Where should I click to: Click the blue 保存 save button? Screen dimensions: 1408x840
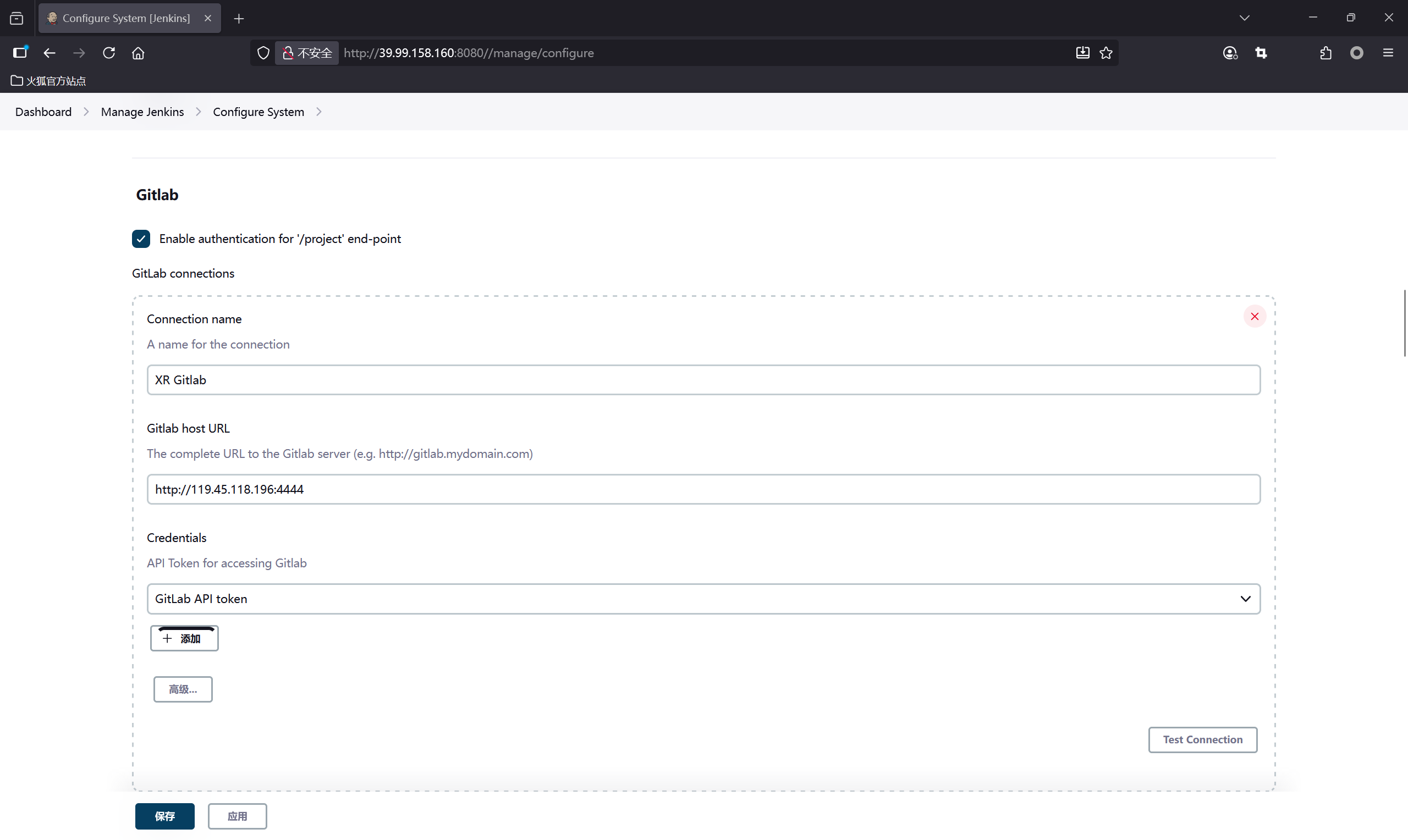(165, 816)
